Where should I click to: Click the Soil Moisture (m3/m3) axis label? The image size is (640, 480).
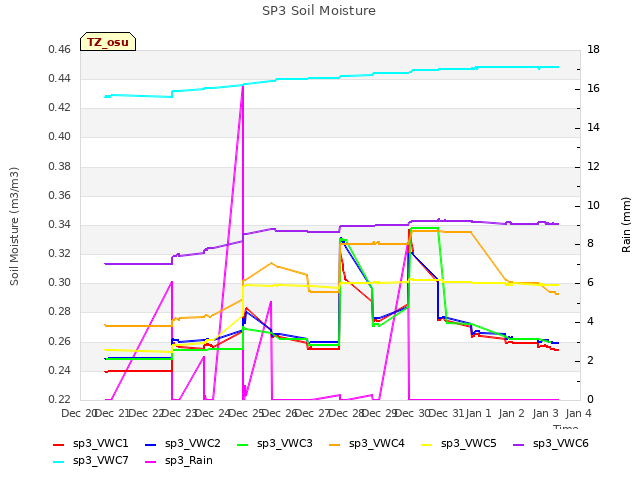[14, 226]
